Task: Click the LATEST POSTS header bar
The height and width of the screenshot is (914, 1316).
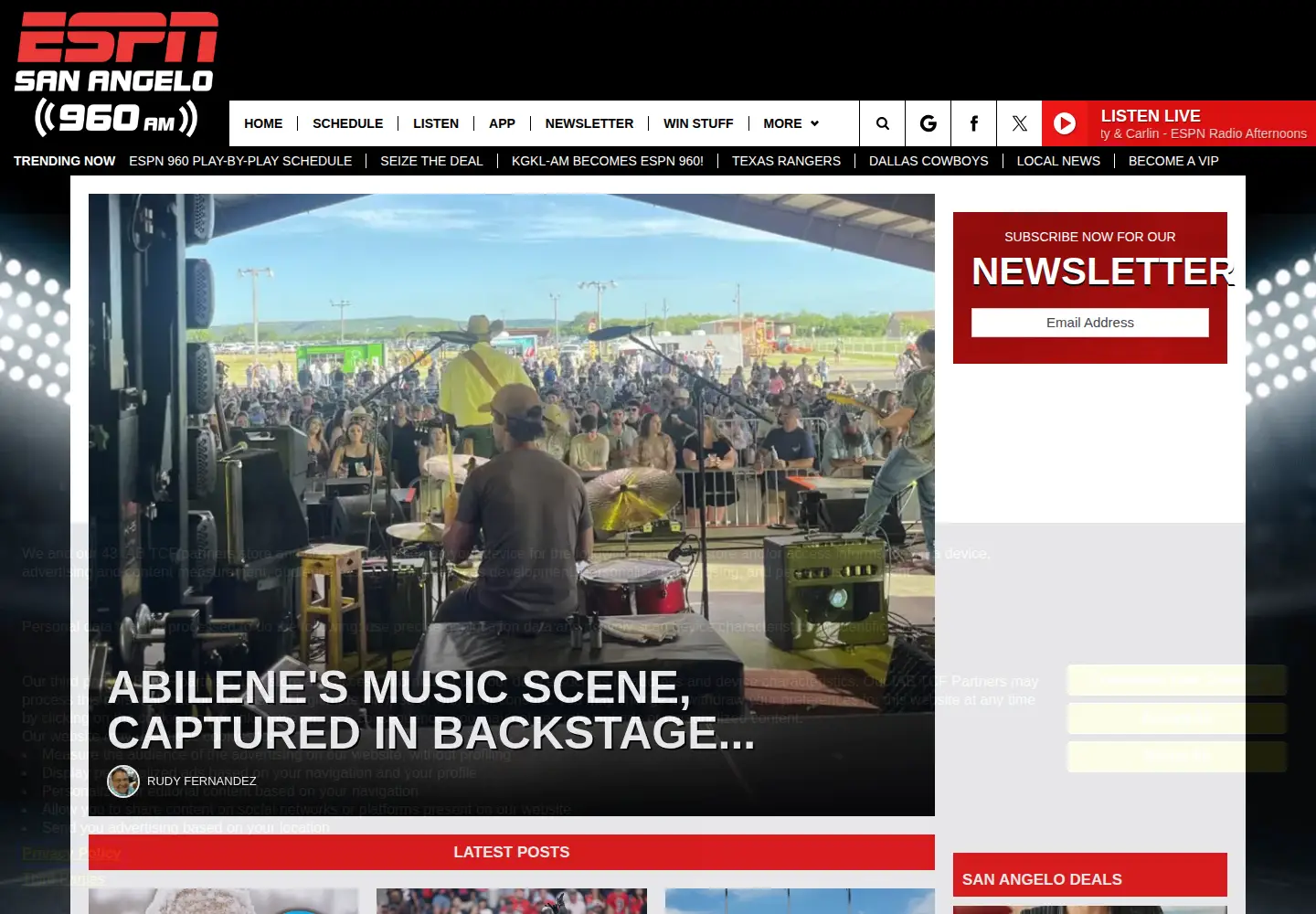Action: 512,852
